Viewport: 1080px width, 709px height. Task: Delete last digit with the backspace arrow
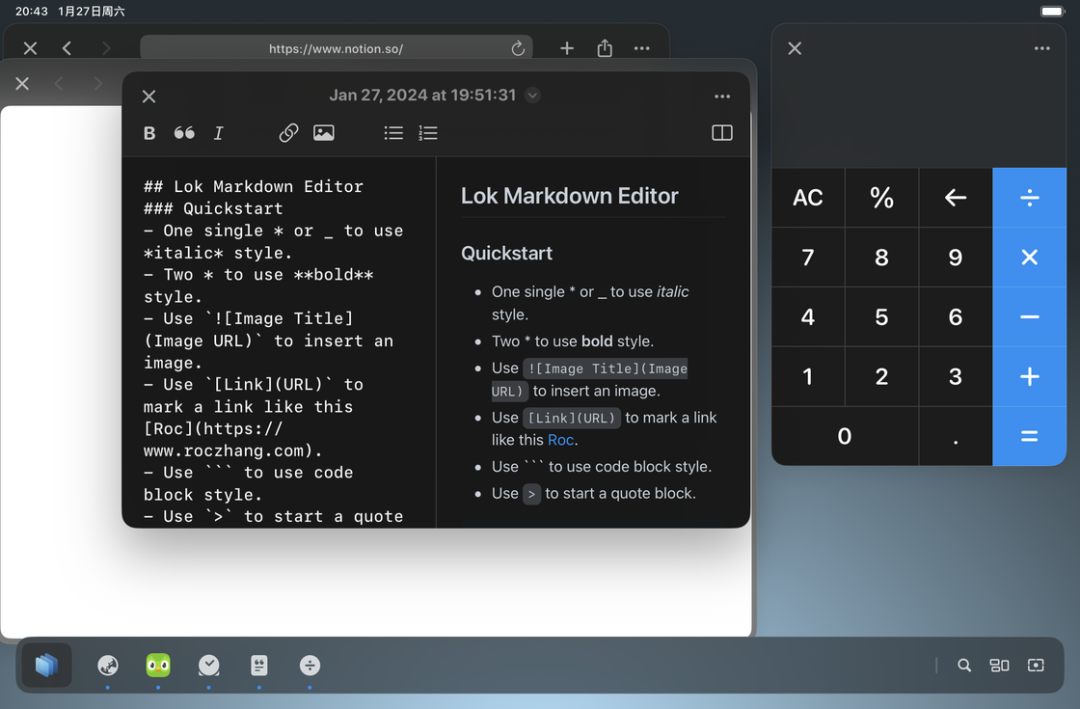955,198
